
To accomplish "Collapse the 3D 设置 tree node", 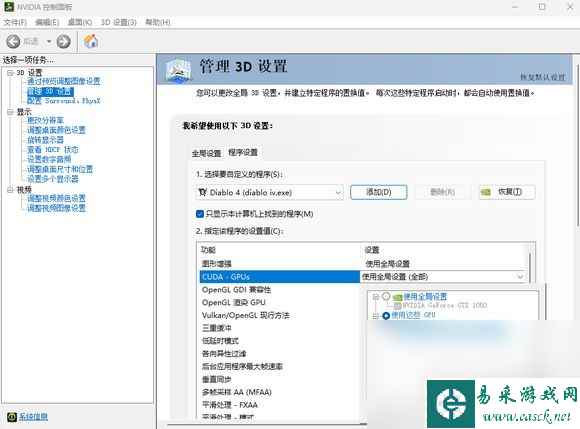I will point(10,73).
